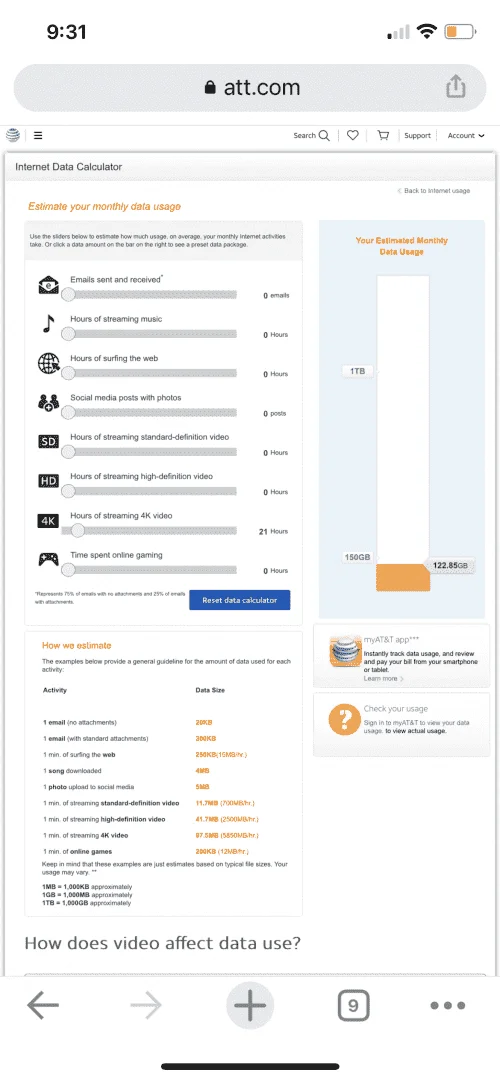Open the shopping cart icon
Image resolution: width=500 pixels, height=1080 pixels.
click(x=384, y=136)
